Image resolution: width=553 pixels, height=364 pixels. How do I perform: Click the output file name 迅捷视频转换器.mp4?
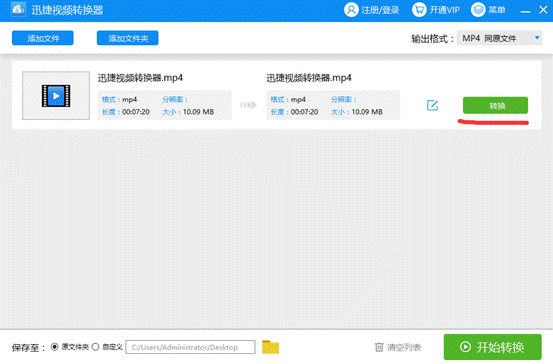[309, 78]
